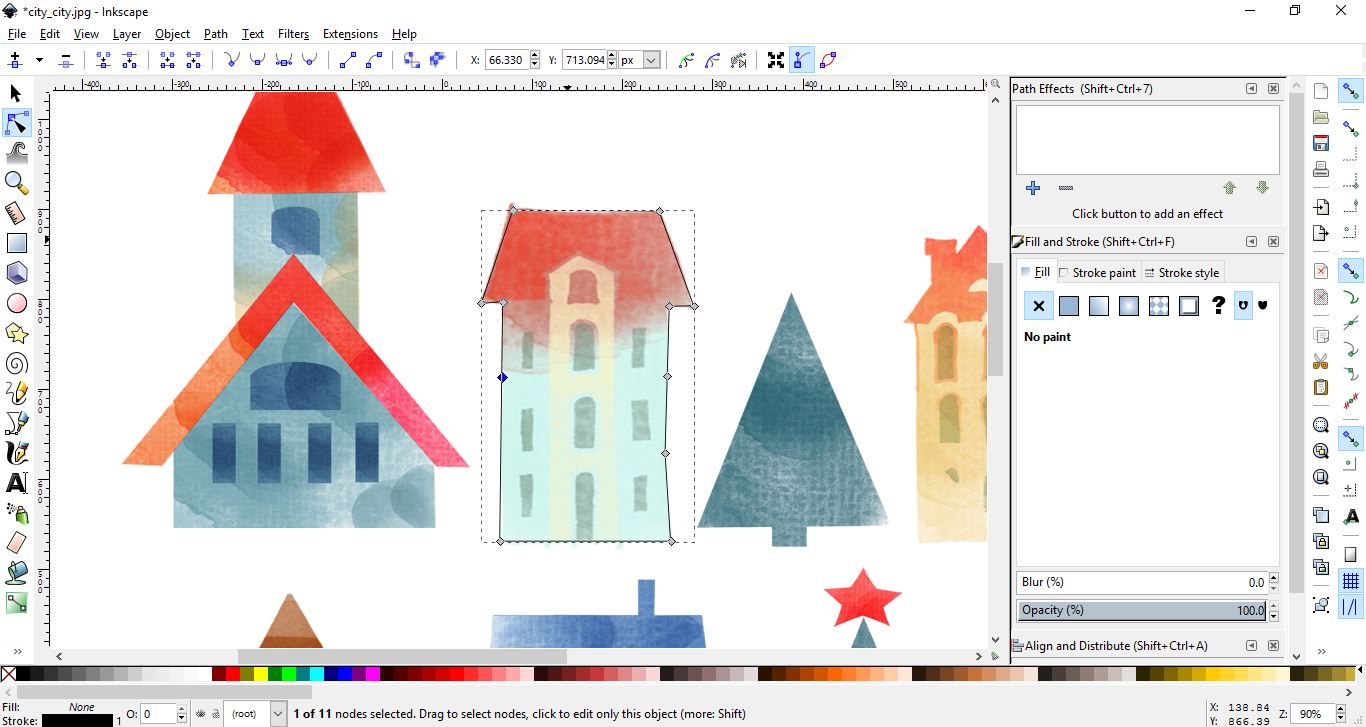The height and width of the screenshot is (727, 1366).
Task: Choose Pattern fill option
Action: pos(1159,306)
